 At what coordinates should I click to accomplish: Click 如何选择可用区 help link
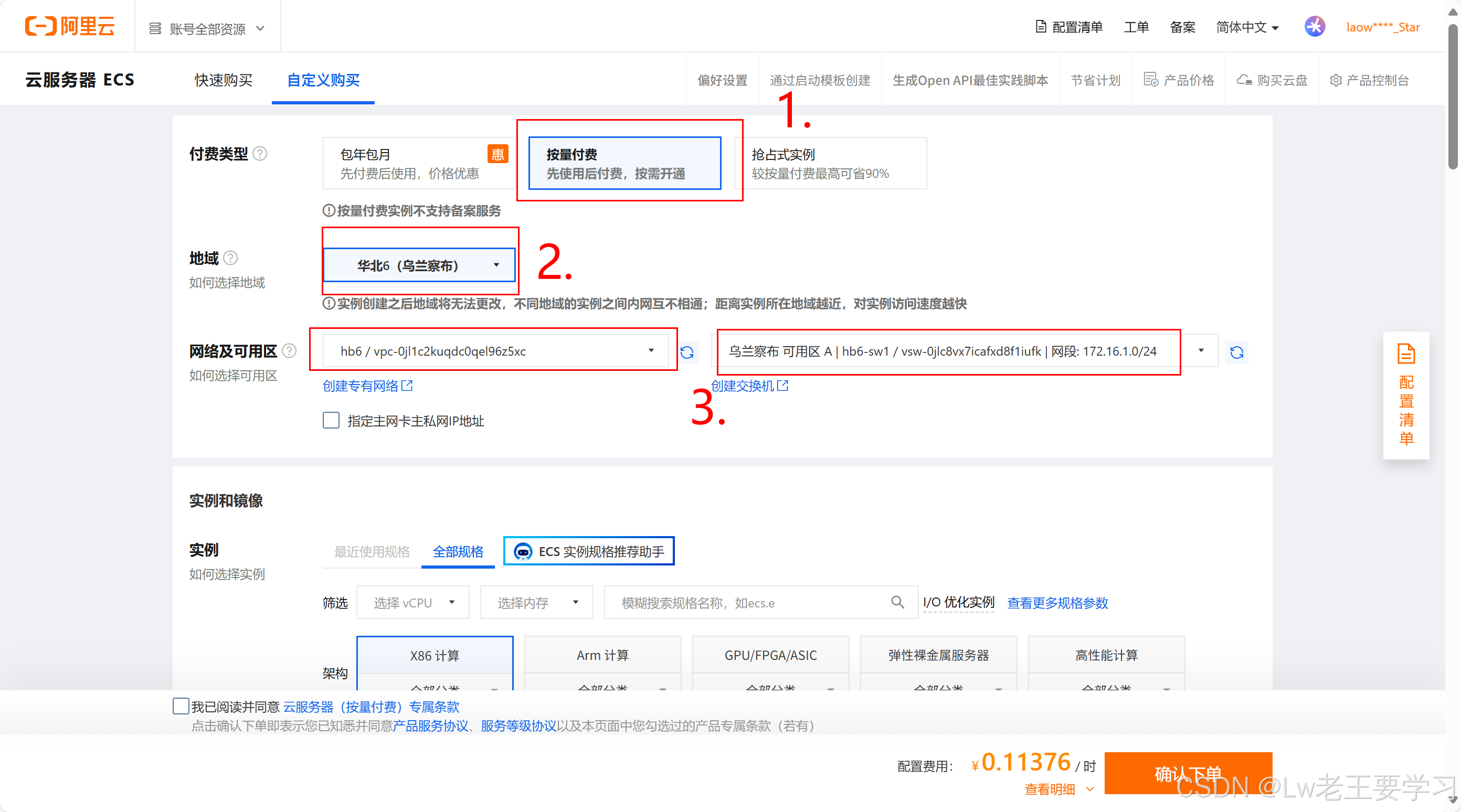point(233,376)
